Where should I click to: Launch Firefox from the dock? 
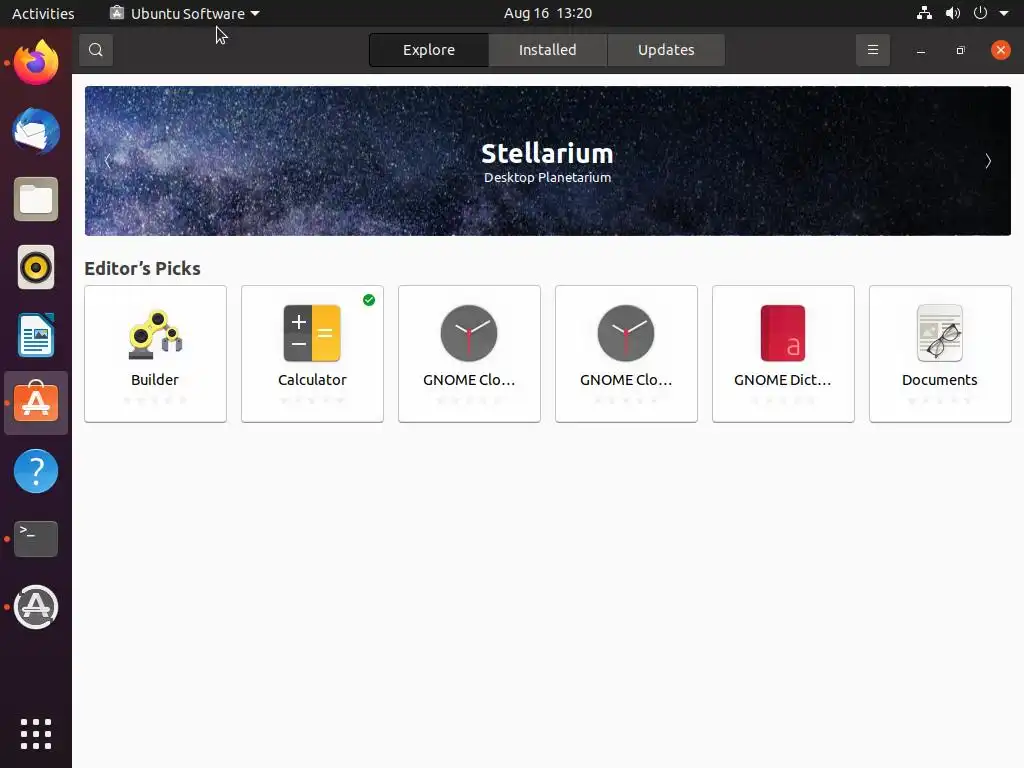pyautogui.click(x=36, y=63)
